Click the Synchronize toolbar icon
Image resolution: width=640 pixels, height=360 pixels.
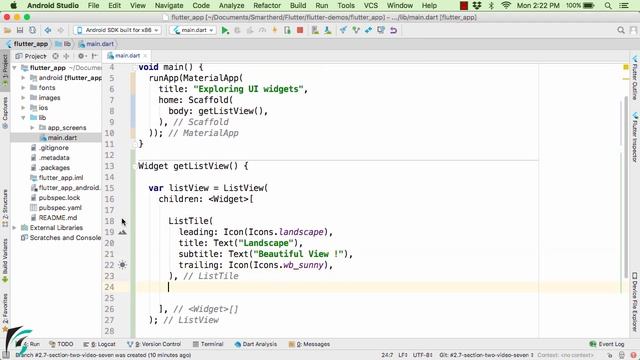coord(32,30)
